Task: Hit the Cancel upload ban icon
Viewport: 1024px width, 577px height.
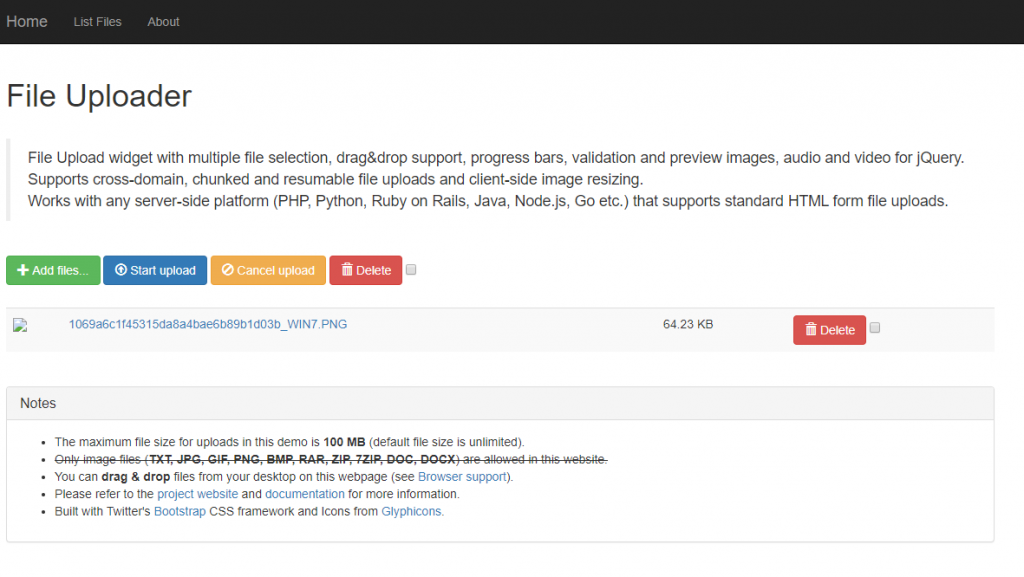Action: [x=227, y=271]
